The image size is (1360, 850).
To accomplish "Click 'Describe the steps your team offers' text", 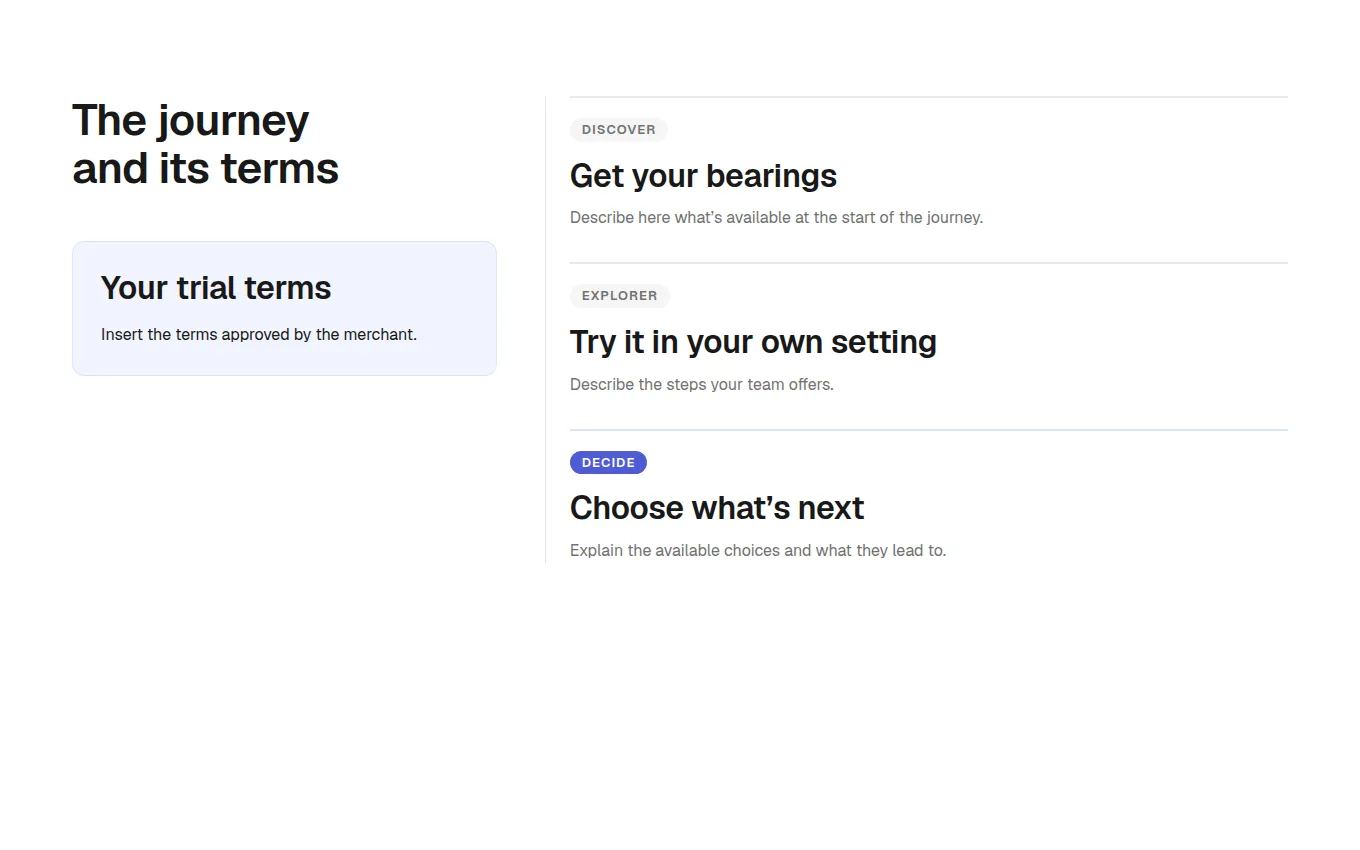I will (x=701, y=384).
